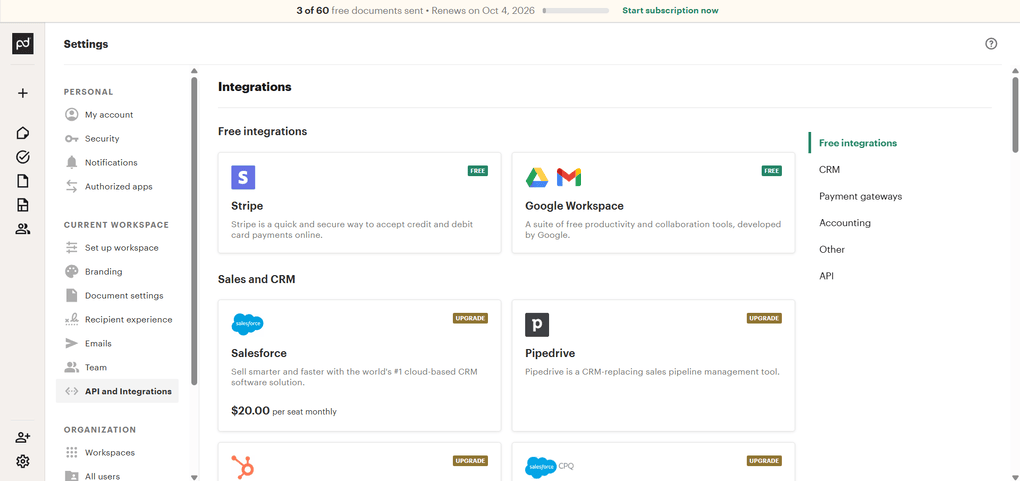Click the Gmail logo icon

pos(569,177)
